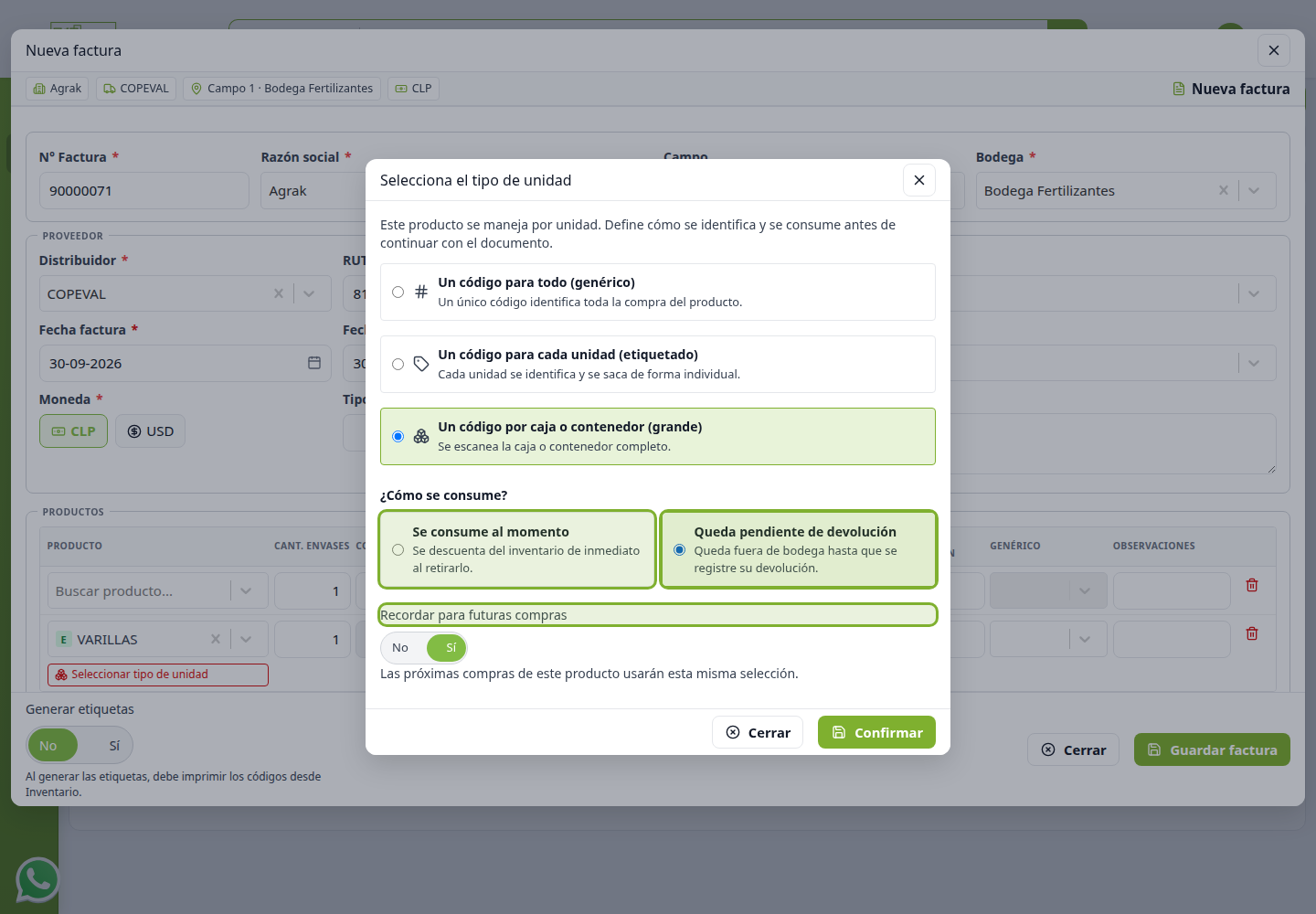Select CLP as Moneda
This screenshot has width=1316, height=914.
(x=73, y=431)
